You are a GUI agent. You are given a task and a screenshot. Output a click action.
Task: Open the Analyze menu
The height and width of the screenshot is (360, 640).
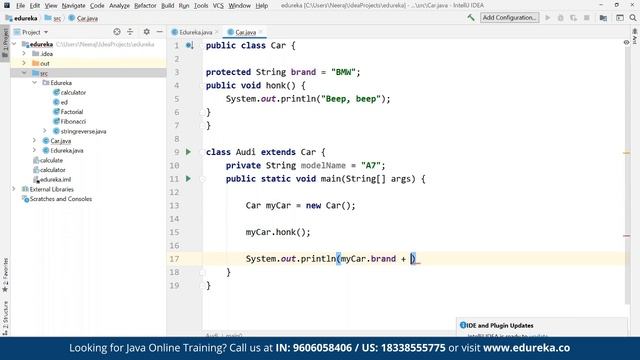[x=119, y=6]
